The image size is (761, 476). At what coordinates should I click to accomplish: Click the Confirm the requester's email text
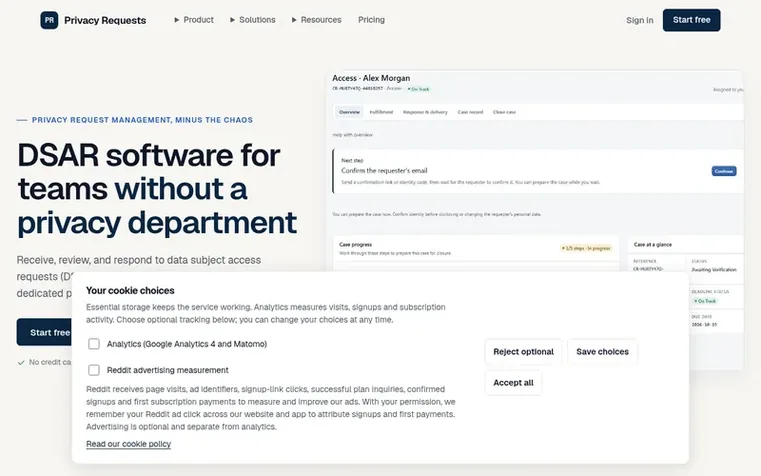click(384, 171)
